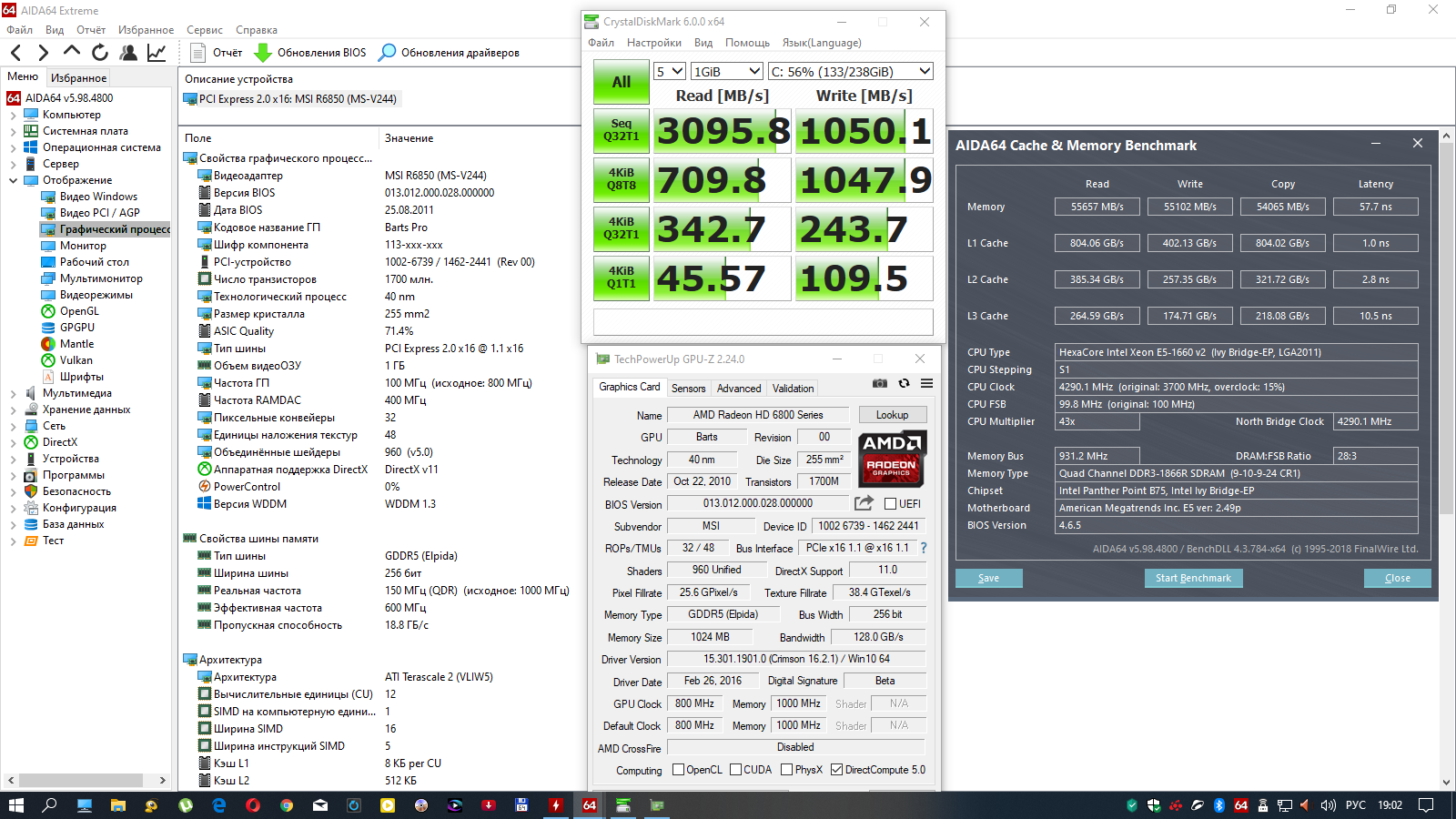This screenshot has width=1456, height=819.
Task: Open Google Chrome from the taskbar
Action: [287, 805]
